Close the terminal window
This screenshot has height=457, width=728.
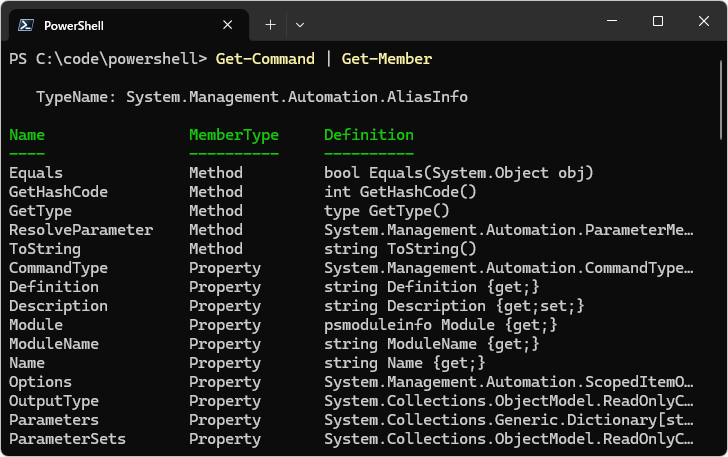(x=703, y=22)
